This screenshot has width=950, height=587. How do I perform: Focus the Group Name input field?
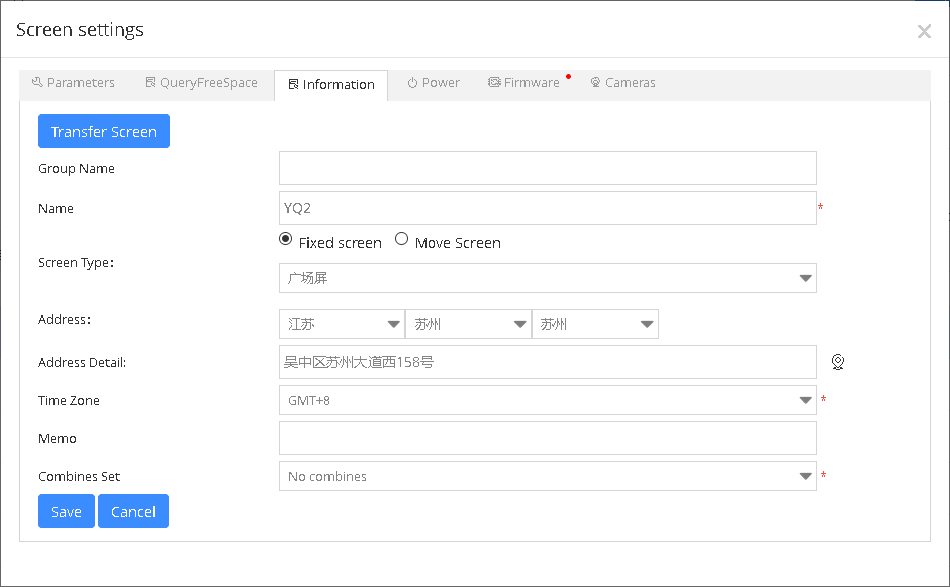[548, 168]
